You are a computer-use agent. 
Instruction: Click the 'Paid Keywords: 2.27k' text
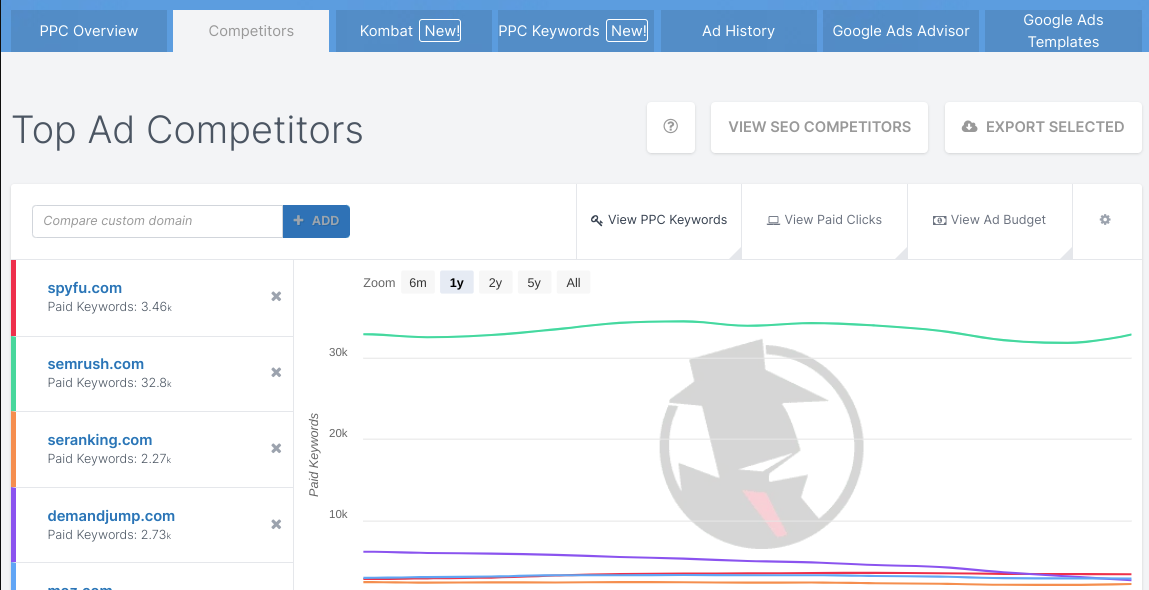click(110, 459)
